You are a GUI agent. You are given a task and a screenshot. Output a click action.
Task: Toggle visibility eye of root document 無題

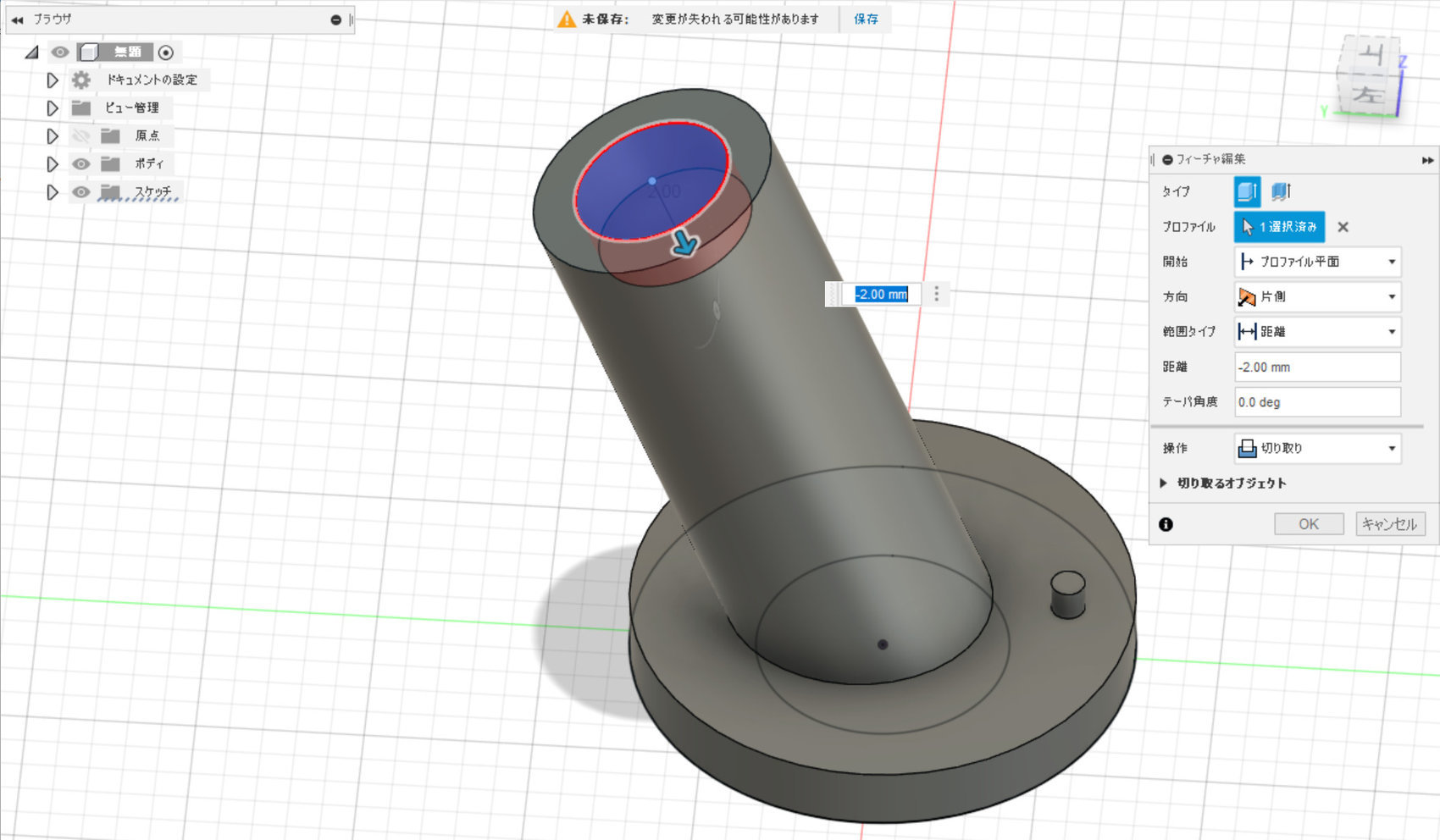[59, 52]
